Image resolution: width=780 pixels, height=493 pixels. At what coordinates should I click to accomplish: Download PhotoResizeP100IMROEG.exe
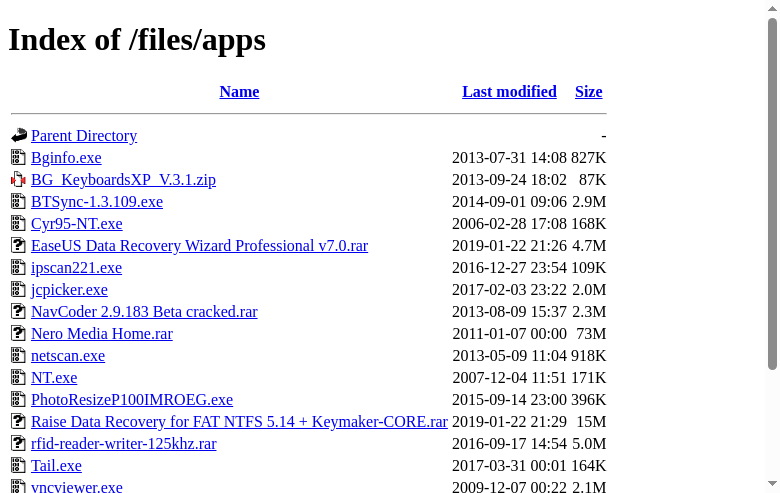pos(132,399)
